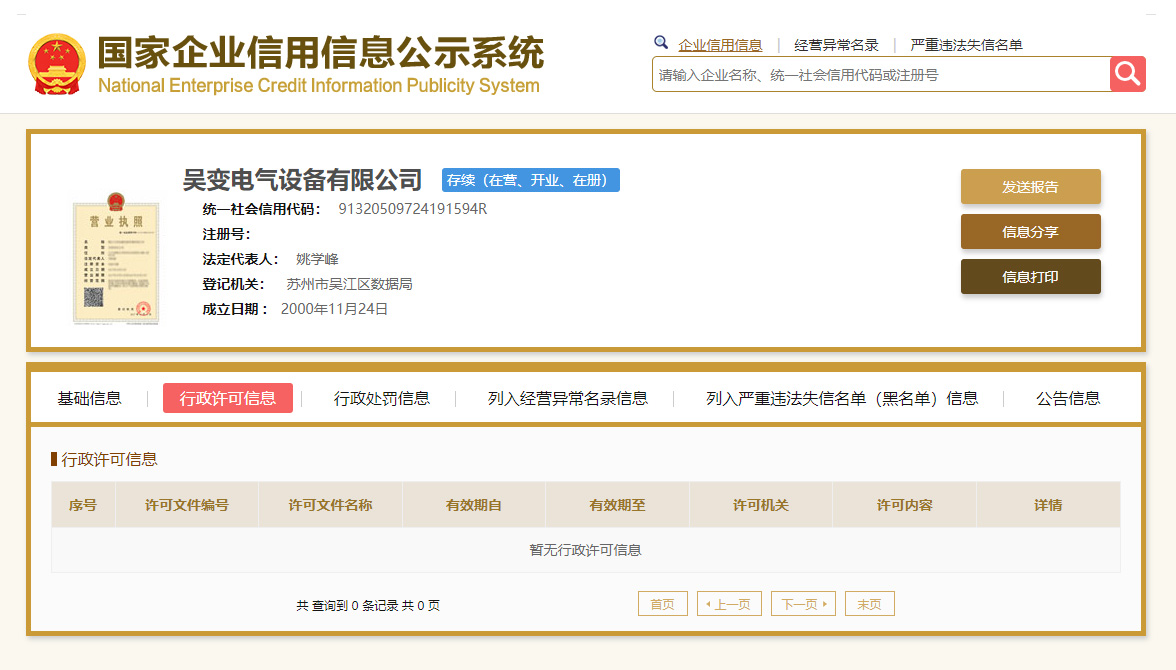The width and height of the screenshot is (1176, 670).
Task: Click the 许可内容 column header
Action: click(x=904, y=505)
